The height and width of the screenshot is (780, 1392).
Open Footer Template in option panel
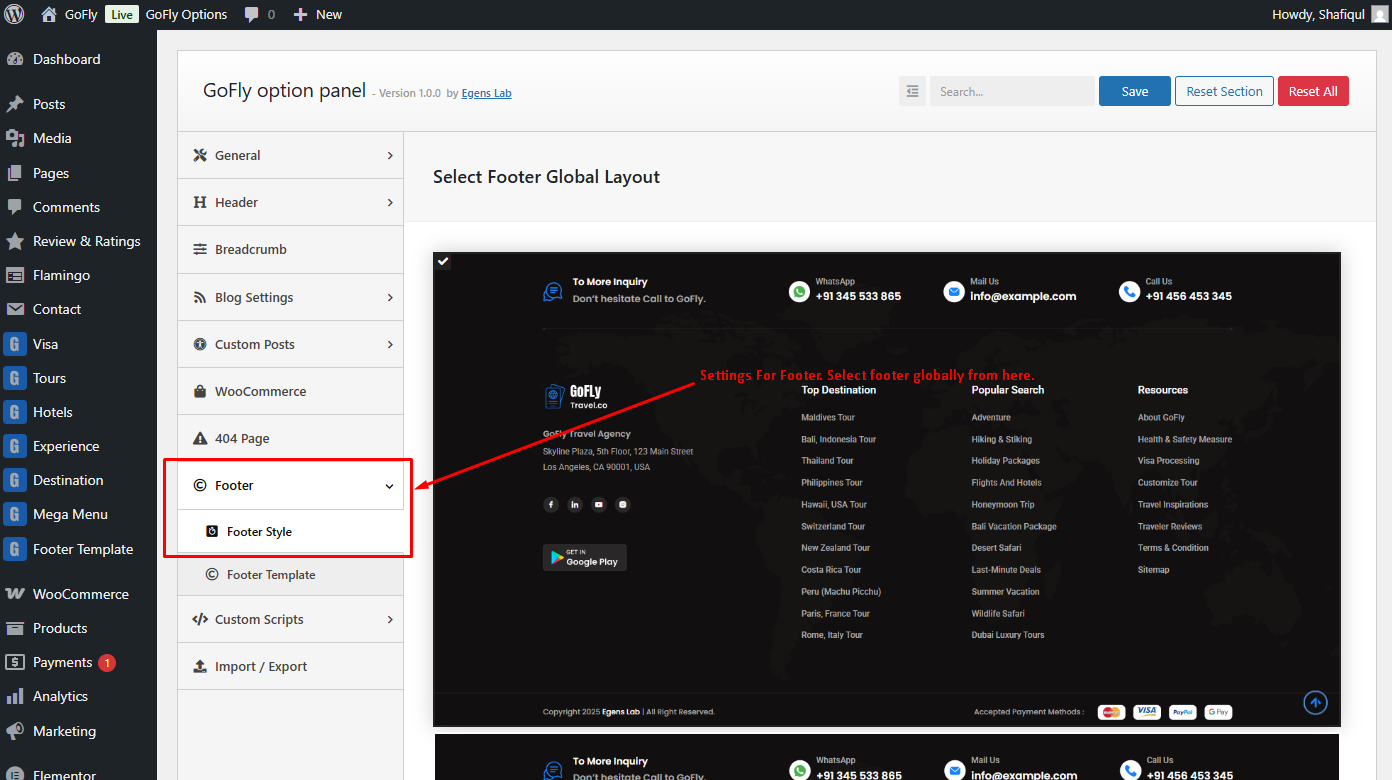tap(291, 575)
